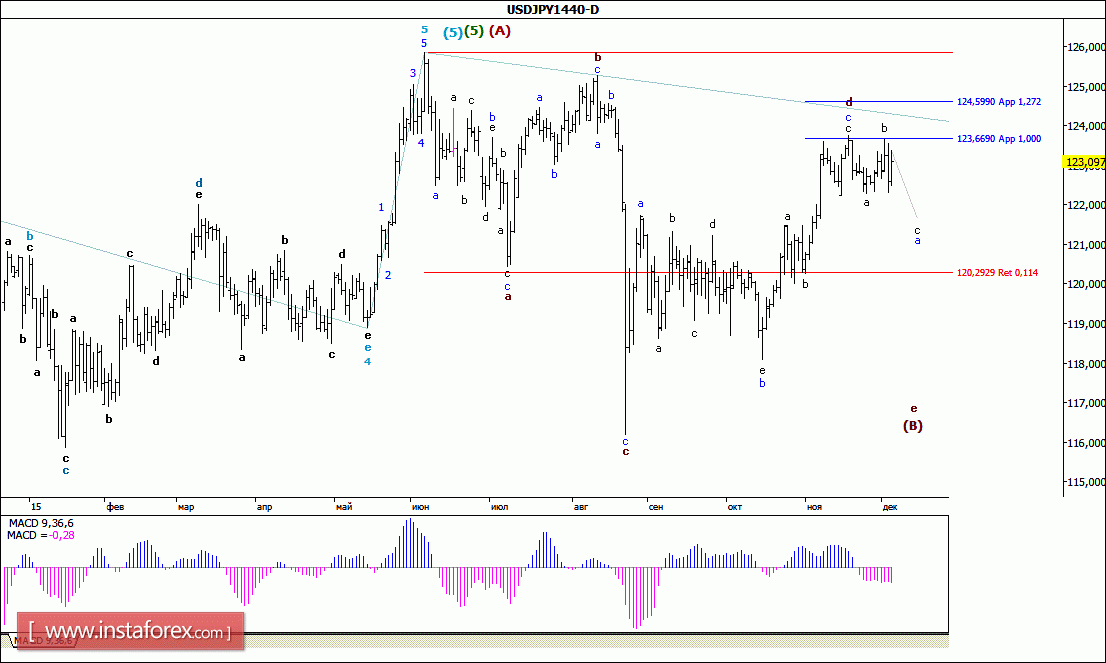The height and width of the screenshot is (663, 1106).
Task: Select the blue 1 wave label
Action: (x=381, y=207)
